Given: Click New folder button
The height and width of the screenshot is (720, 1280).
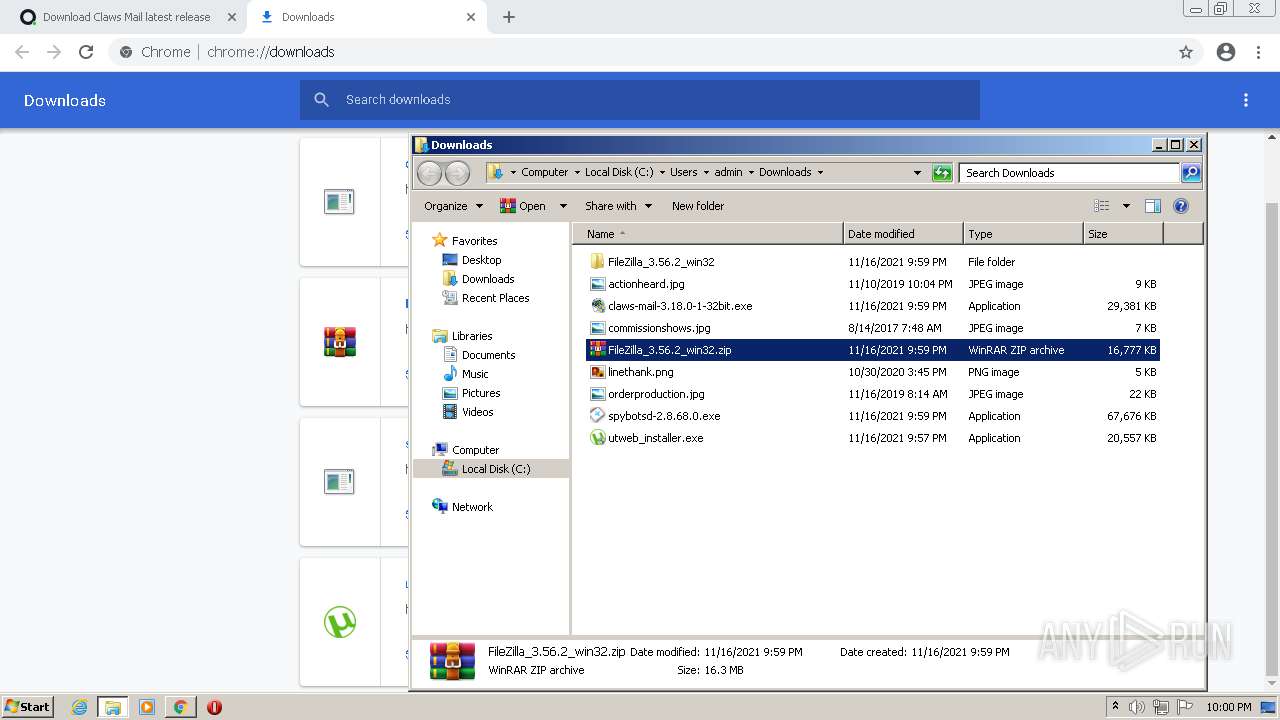Looking at the screenshot, I should [698, 206].
